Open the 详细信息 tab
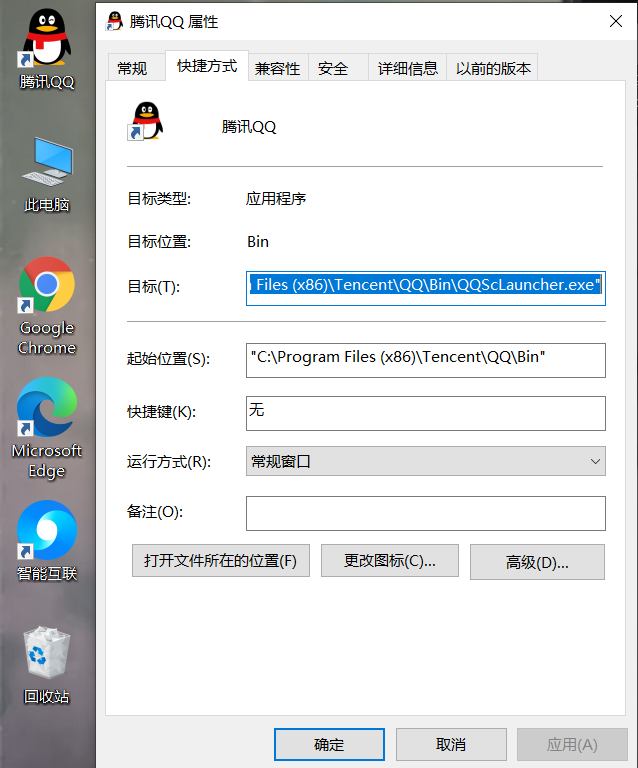 coord(407,68)
